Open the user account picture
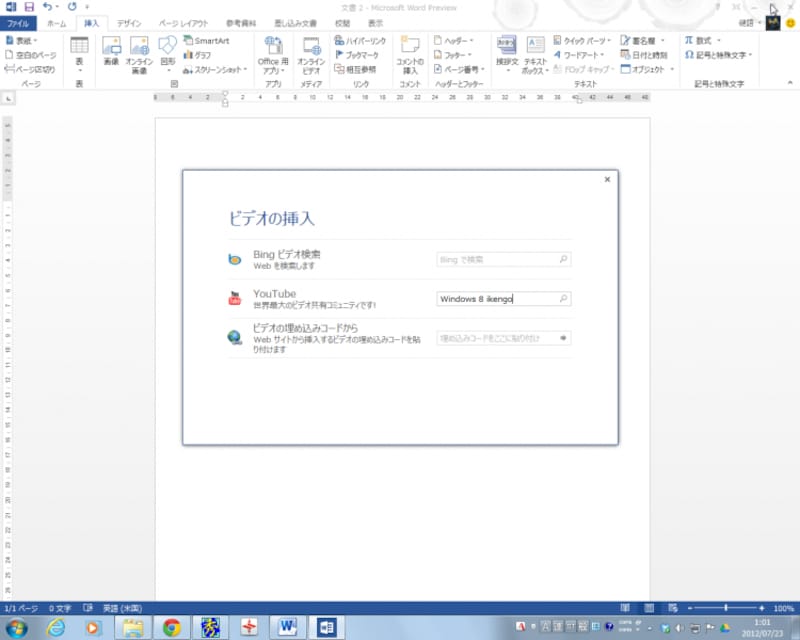Image resolution: width=800 pixels, height=640 pixels. pos(773,23)
